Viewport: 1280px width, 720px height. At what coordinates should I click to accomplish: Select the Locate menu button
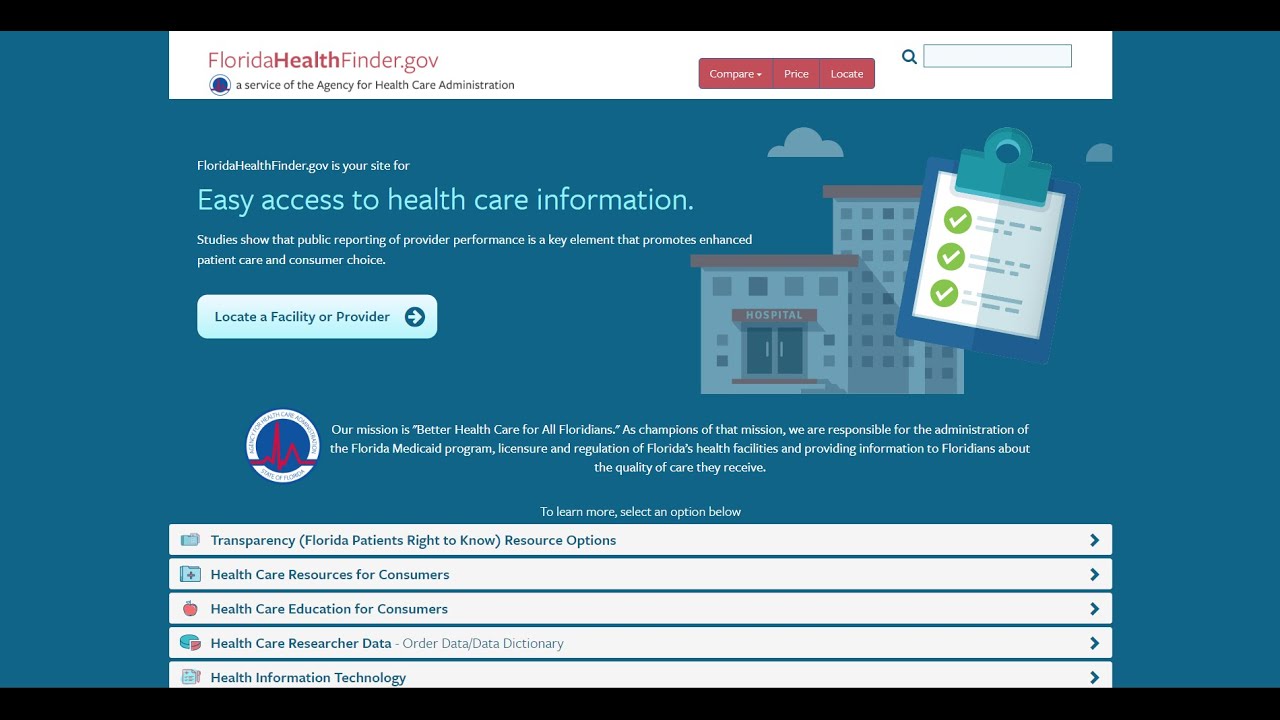click(847, 74)
